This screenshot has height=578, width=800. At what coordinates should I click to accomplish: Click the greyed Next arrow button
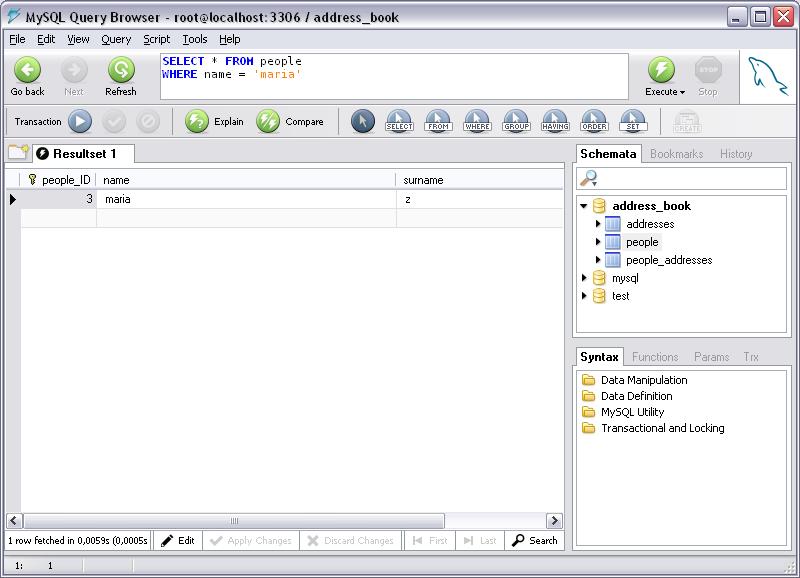(74, 70)
